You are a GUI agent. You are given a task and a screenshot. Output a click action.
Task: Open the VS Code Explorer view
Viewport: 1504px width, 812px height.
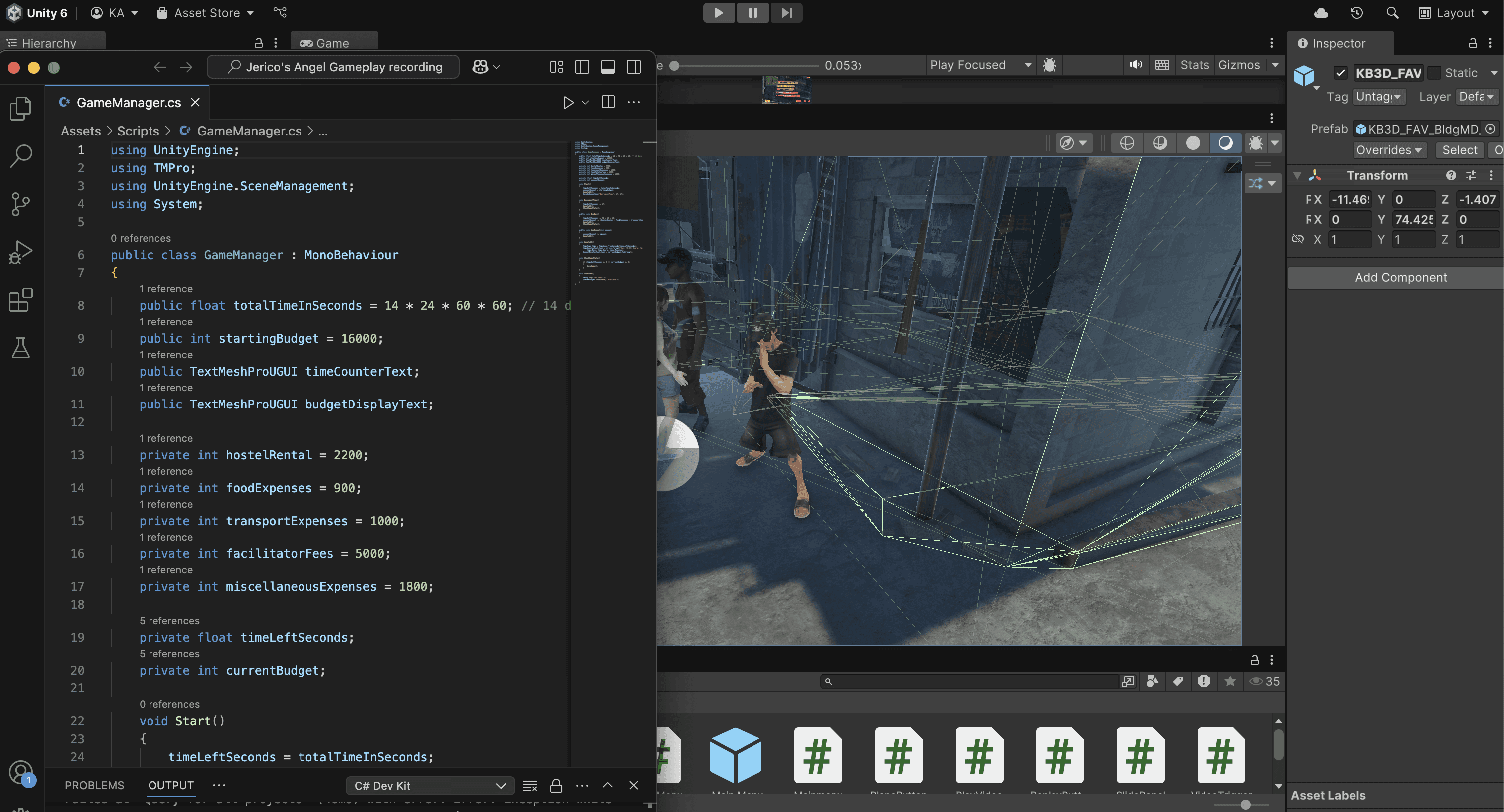pyautogui.click(x=21, y=109)
